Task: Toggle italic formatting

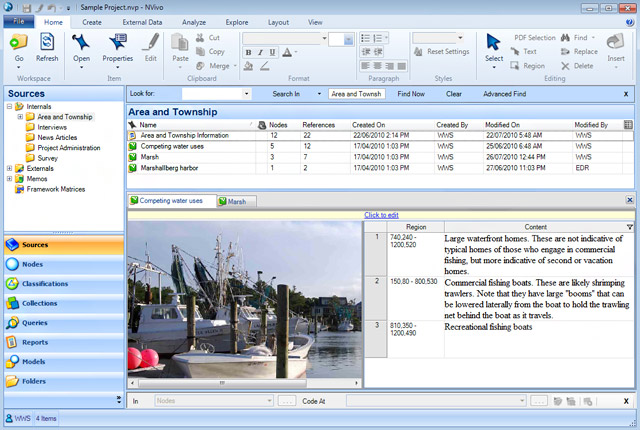Action: [260, 52]
